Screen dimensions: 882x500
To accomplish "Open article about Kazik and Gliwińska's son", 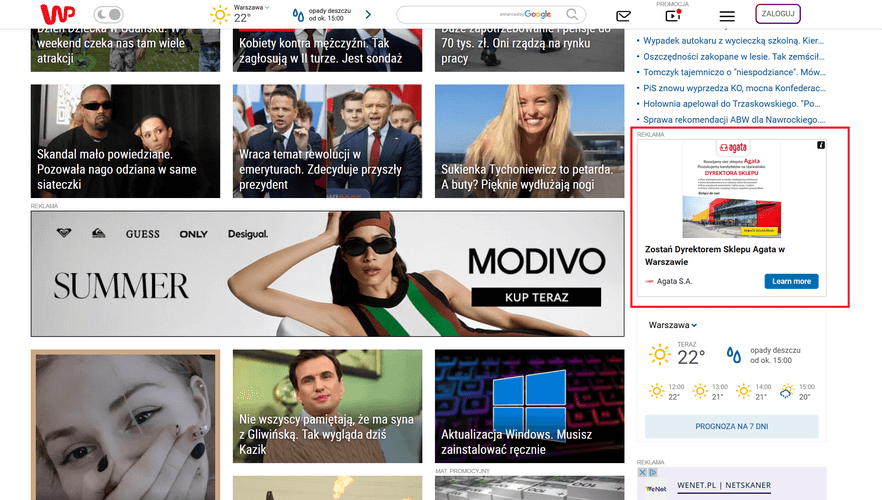I will pos(327,406).
